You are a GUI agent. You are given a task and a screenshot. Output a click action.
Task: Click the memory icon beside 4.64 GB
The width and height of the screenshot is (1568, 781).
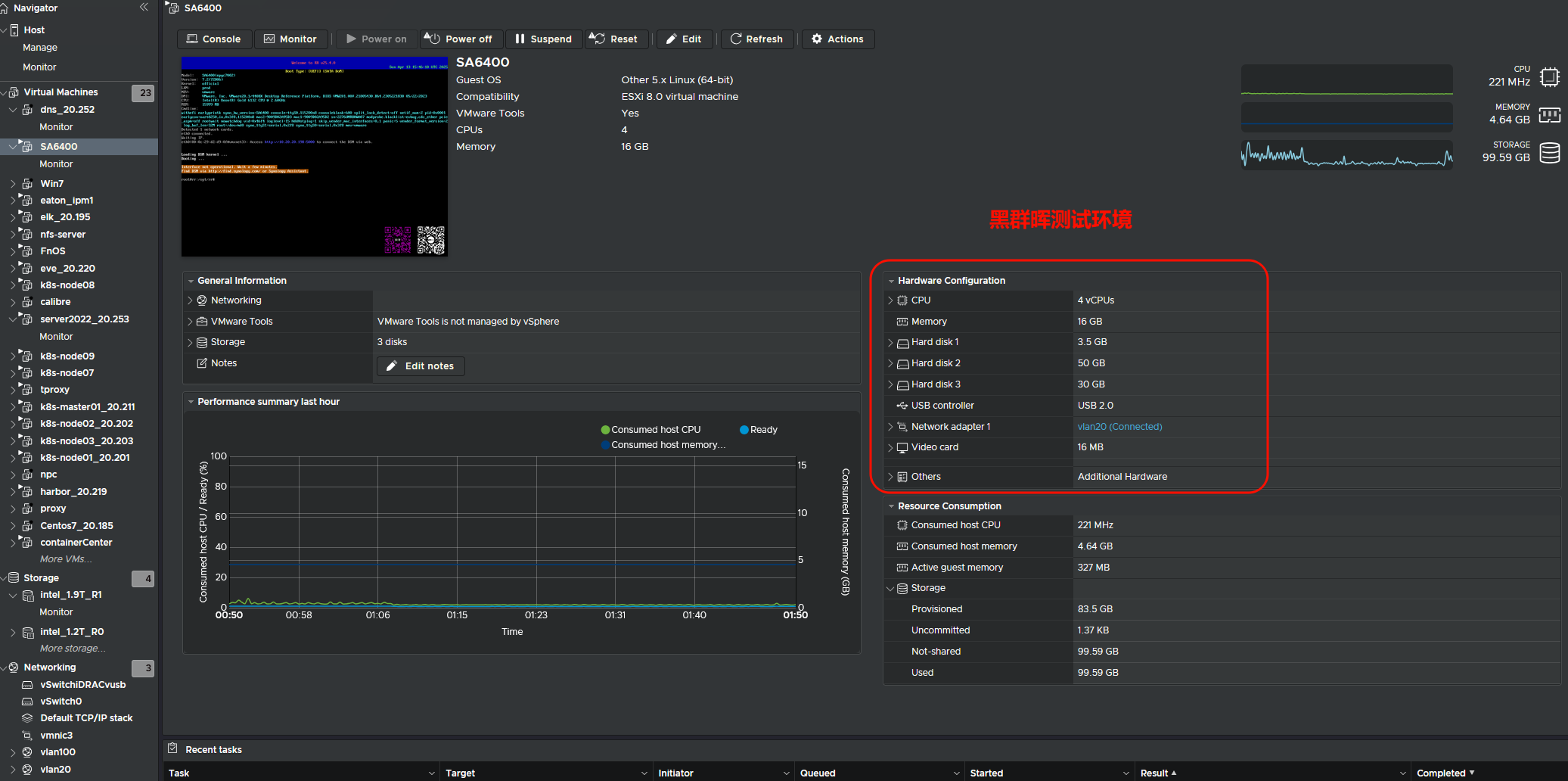(x=1549, y=115)
